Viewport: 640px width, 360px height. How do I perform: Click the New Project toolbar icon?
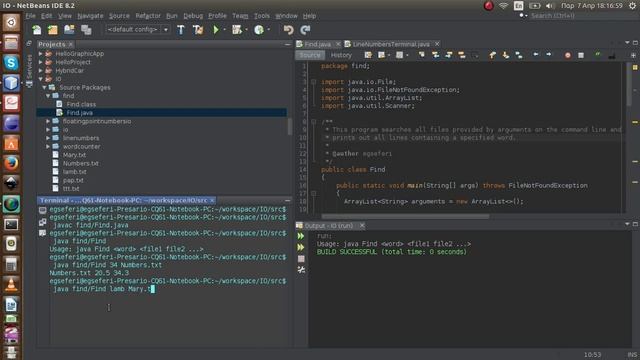(53, 30)
